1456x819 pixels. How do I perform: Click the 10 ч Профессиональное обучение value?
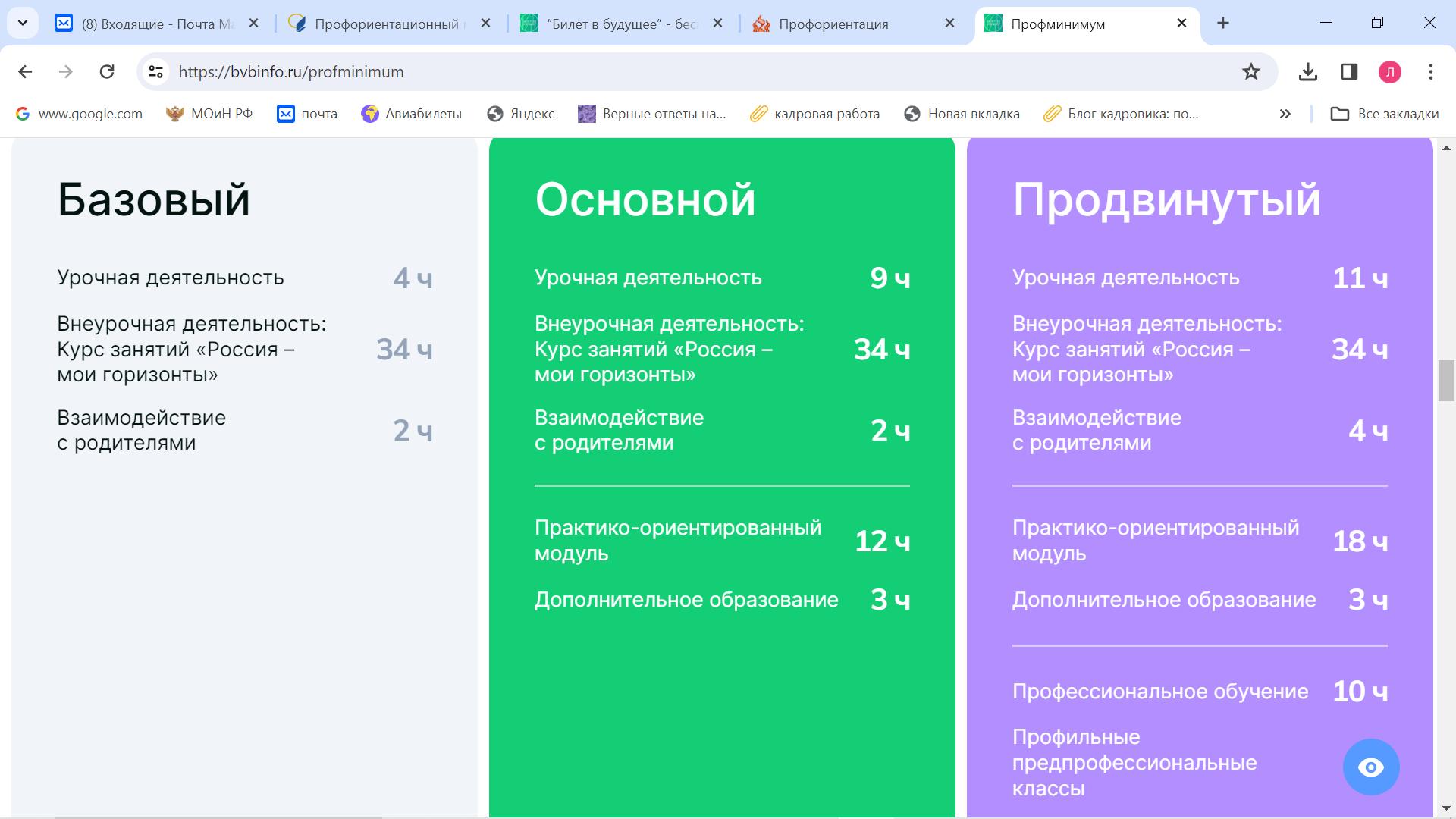[1360, 692]
